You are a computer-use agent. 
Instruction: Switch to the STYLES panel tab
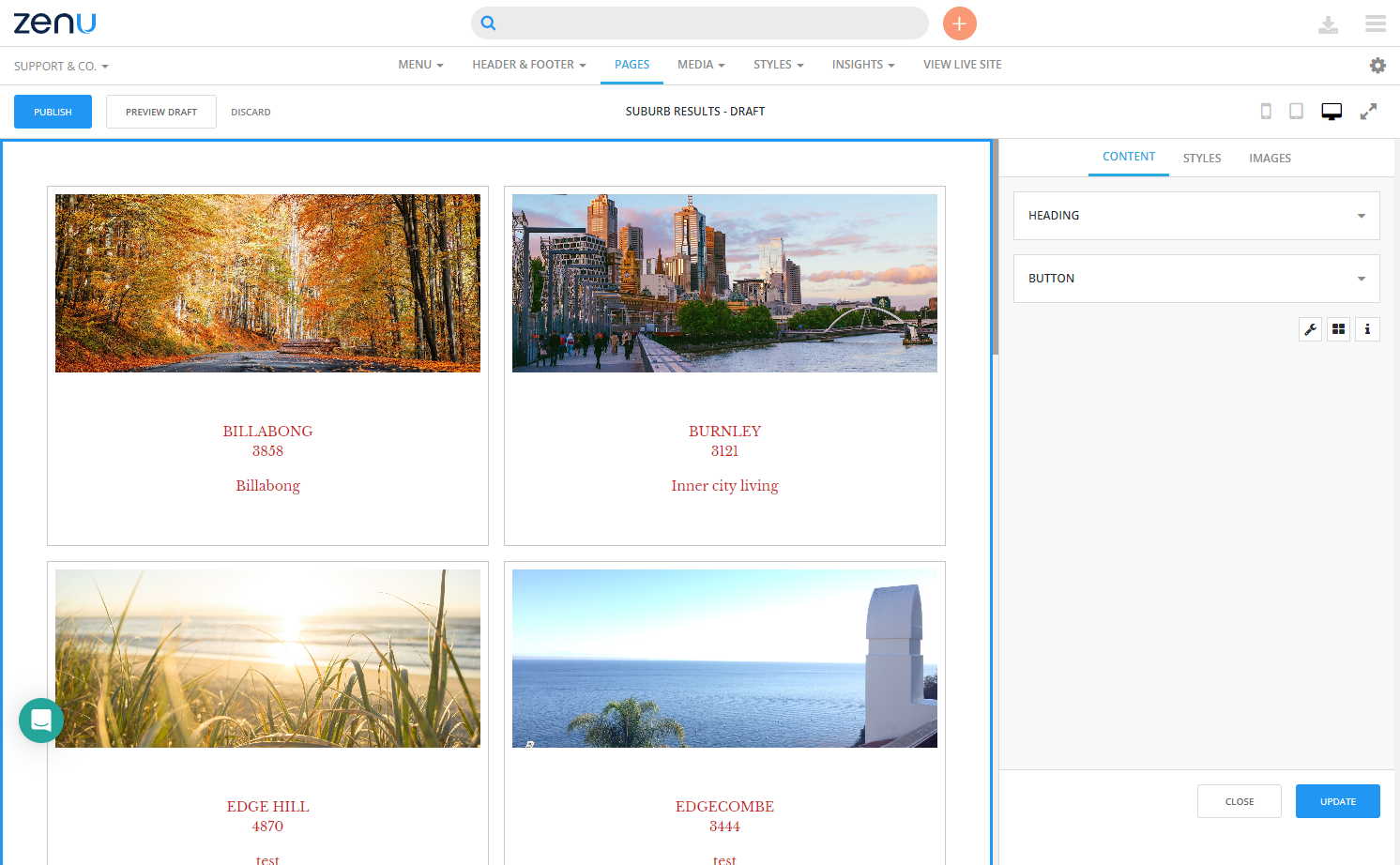tap(1202, 159)
